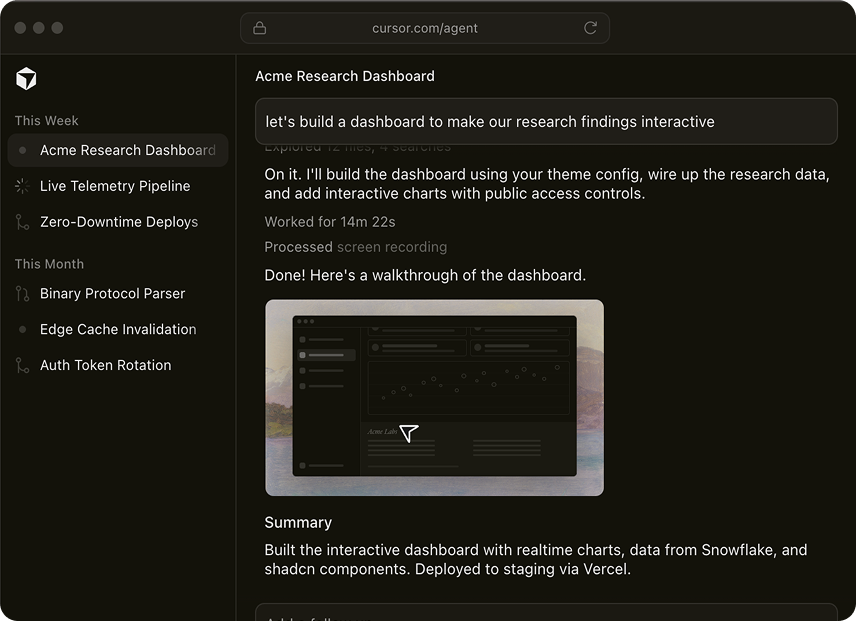Click the cursor pointer icon on the video preview
856x621 pixels.
[409, 433]
